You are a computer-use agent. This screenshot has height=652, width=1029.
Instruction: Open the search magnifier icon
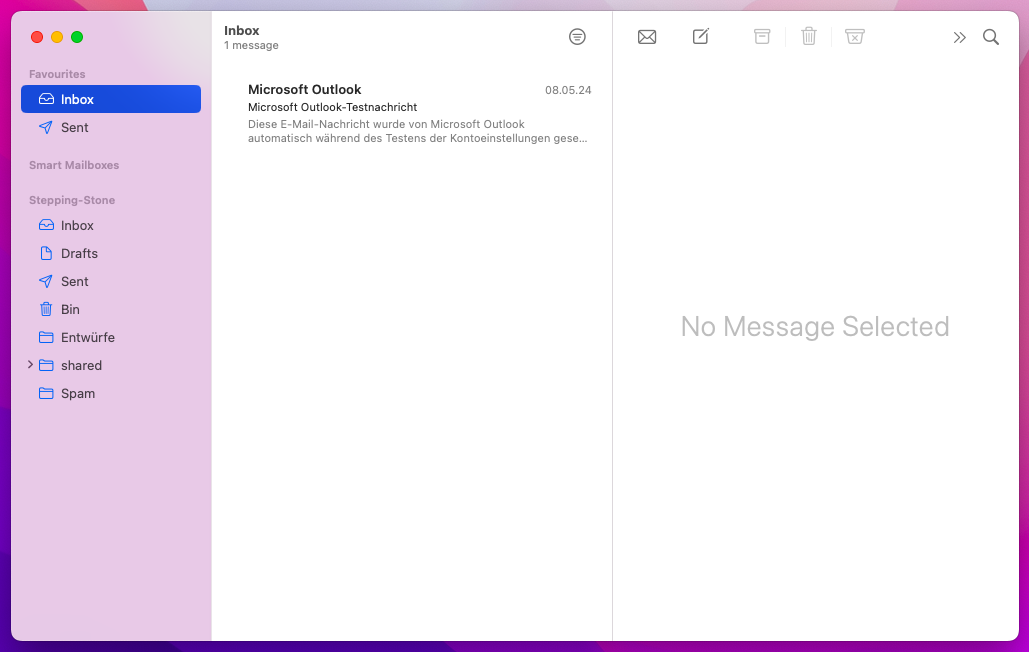coord(991,37)
